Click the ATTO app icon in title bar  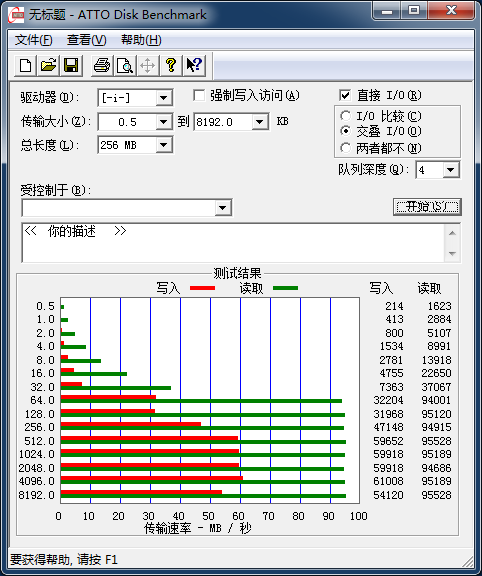(x=16, y=15)
